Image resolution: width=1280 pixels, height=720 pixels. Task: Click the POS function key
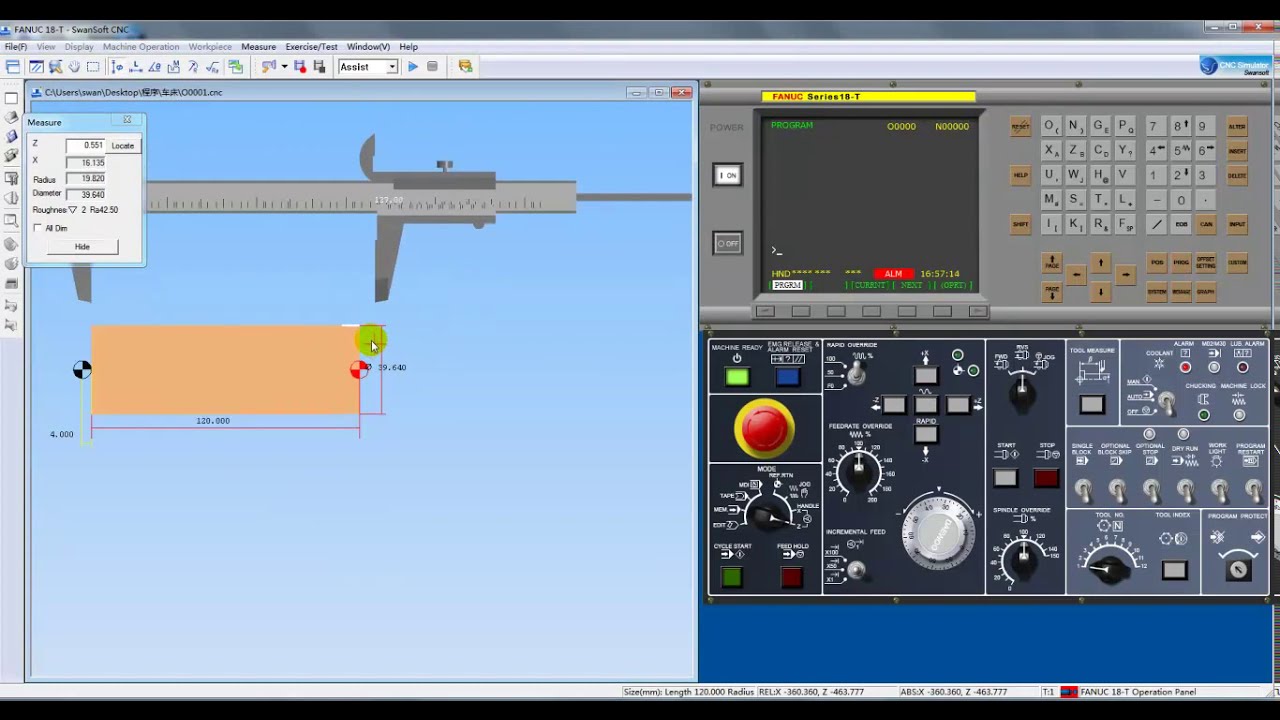(1157, 262)
